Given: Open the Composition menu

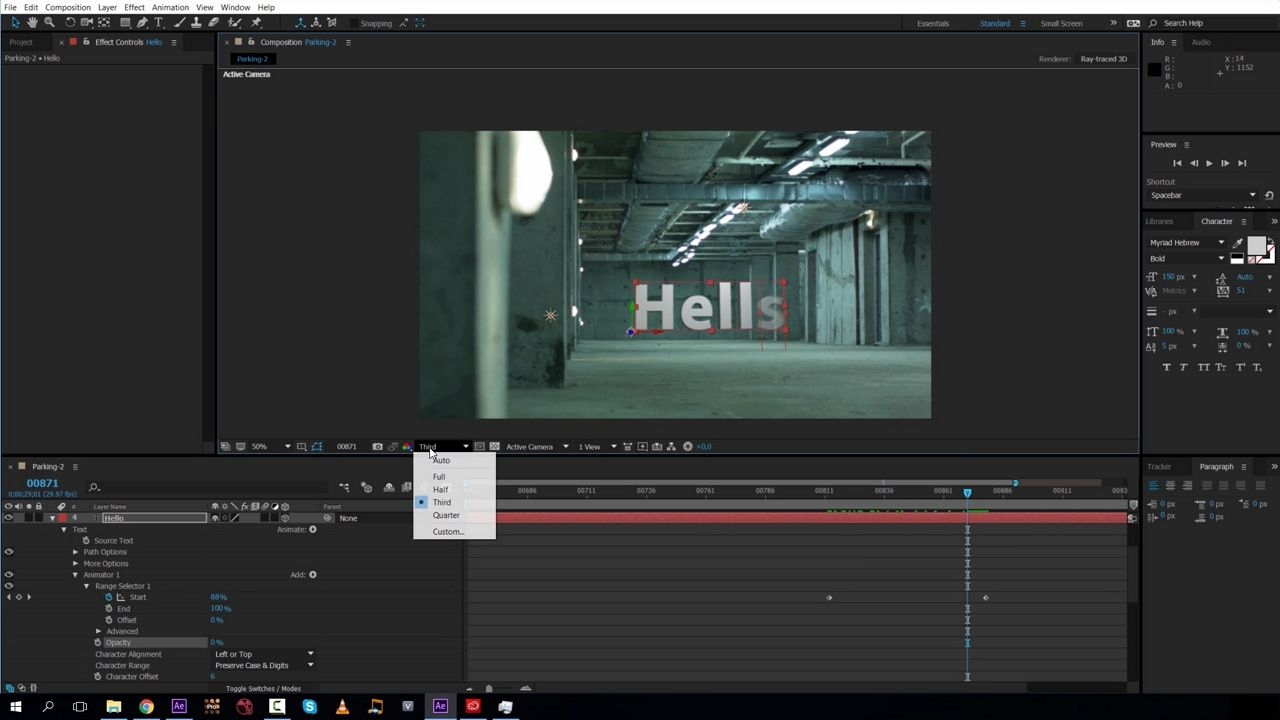Looking at the screenshot, I should [68, 7].
